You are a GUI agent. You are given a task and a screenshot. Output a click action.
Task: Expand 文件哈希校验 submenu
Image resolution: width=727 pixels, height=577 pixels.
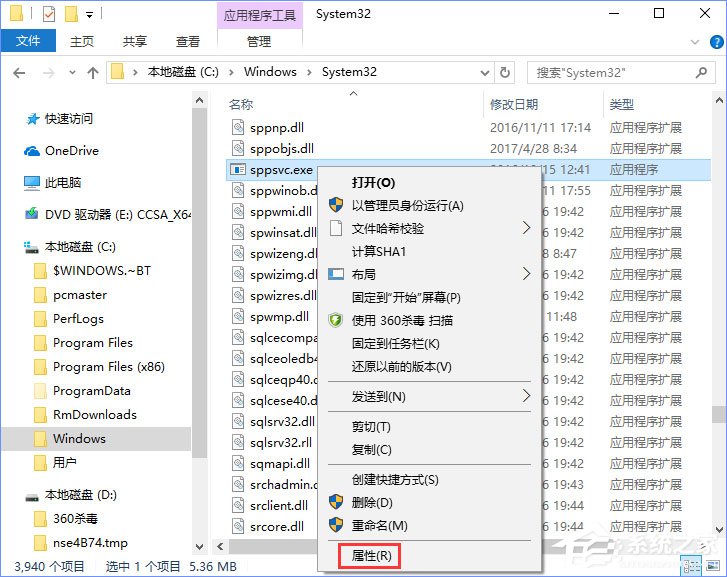(x=429, y=229)
